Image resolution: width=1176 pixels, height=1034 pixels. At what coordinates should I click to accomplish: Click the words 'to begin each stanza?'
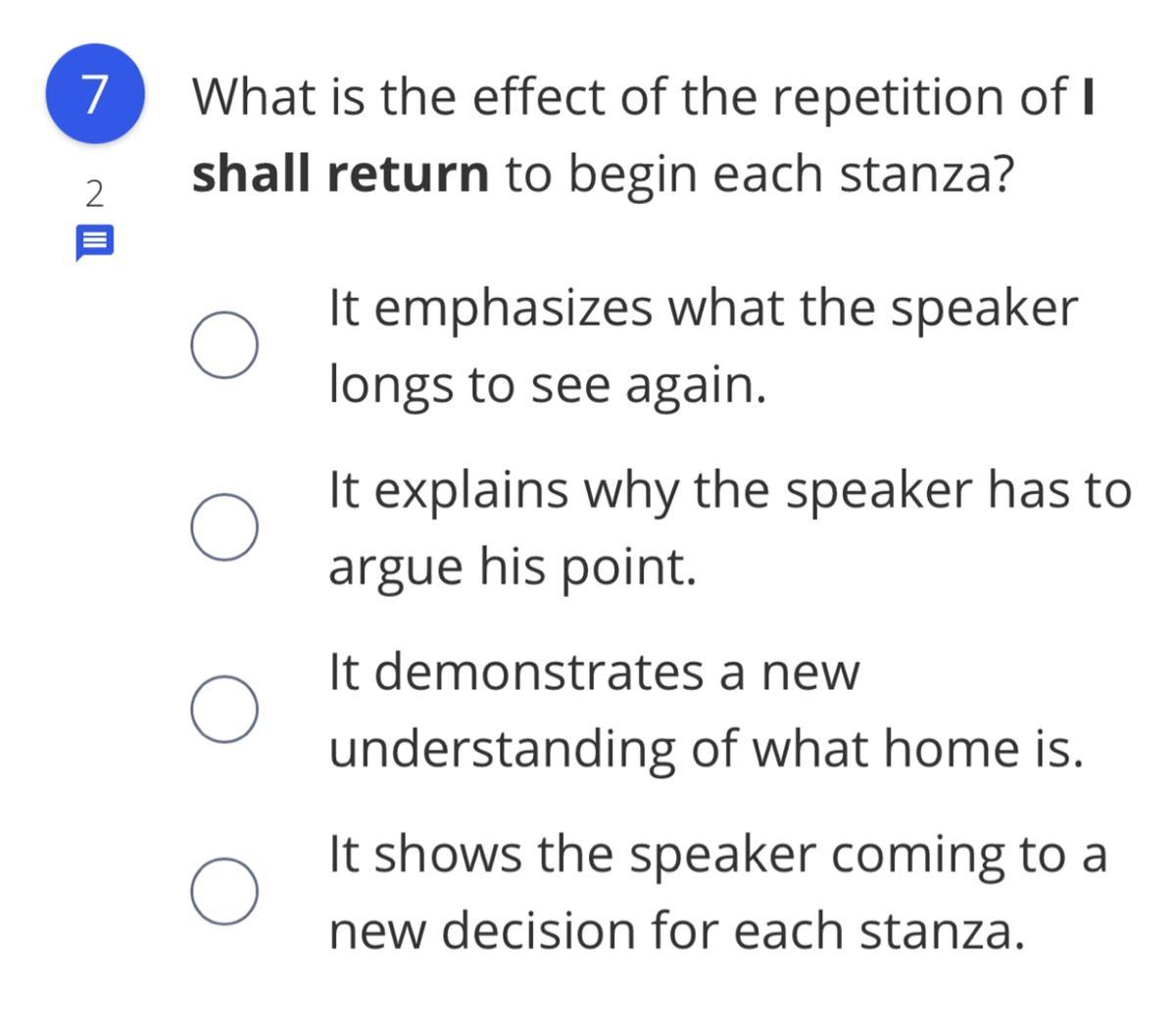coord(759,174)
